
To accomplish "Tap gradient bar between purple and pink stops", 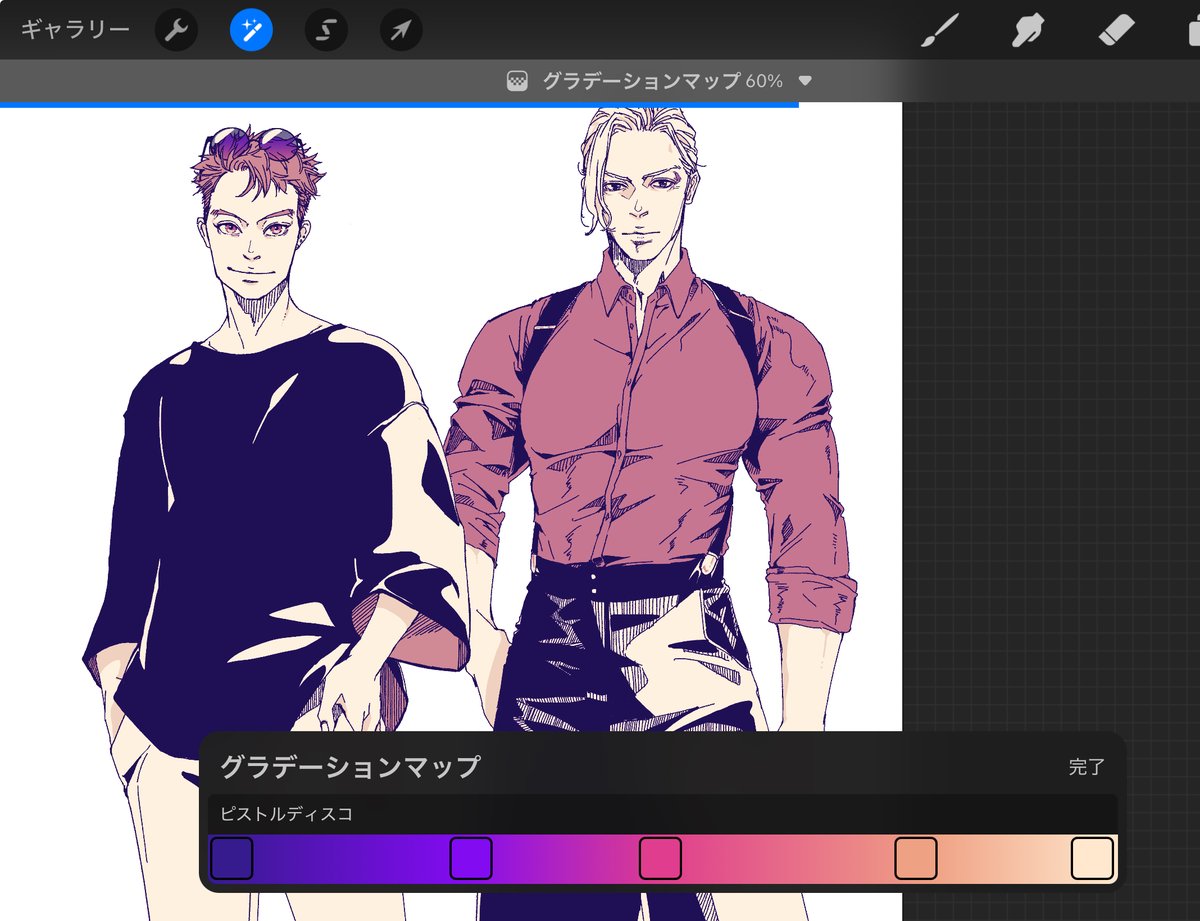I will click(x=565, y=858).
